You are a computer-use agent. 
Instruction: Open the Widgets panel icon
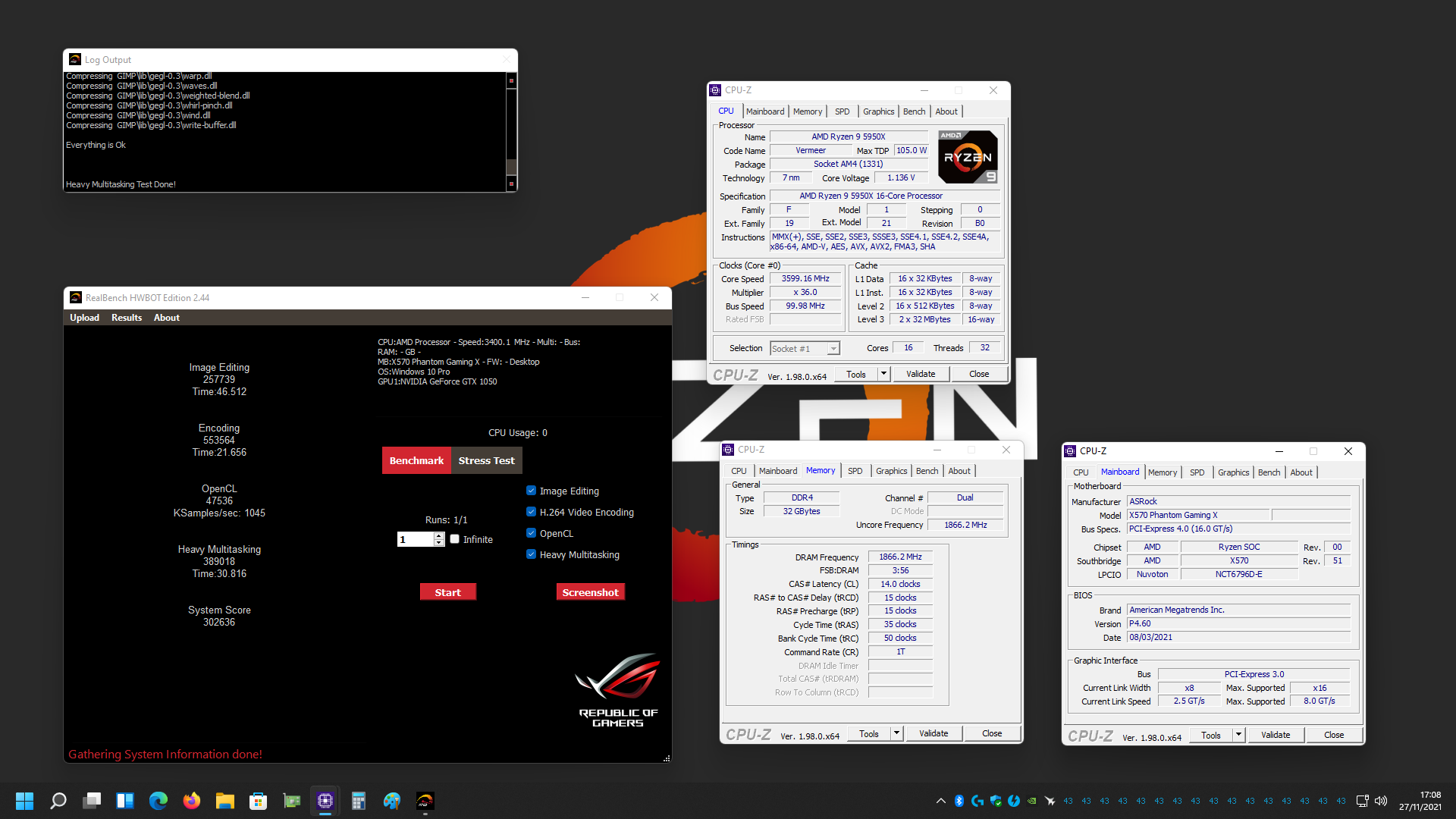point(125,801)
